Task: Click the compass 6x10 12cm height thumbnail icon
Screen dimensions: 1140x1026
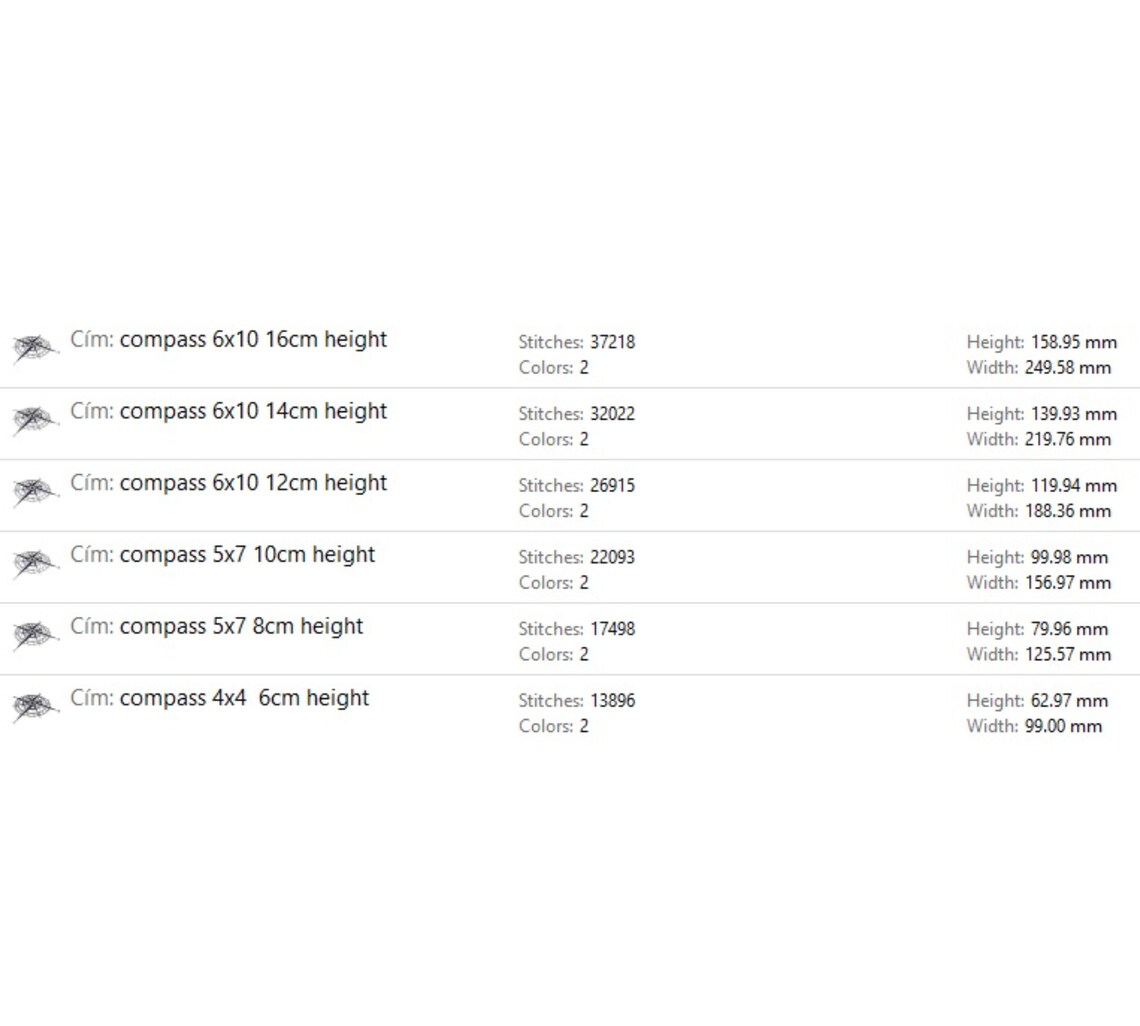Action: point(33,492)
